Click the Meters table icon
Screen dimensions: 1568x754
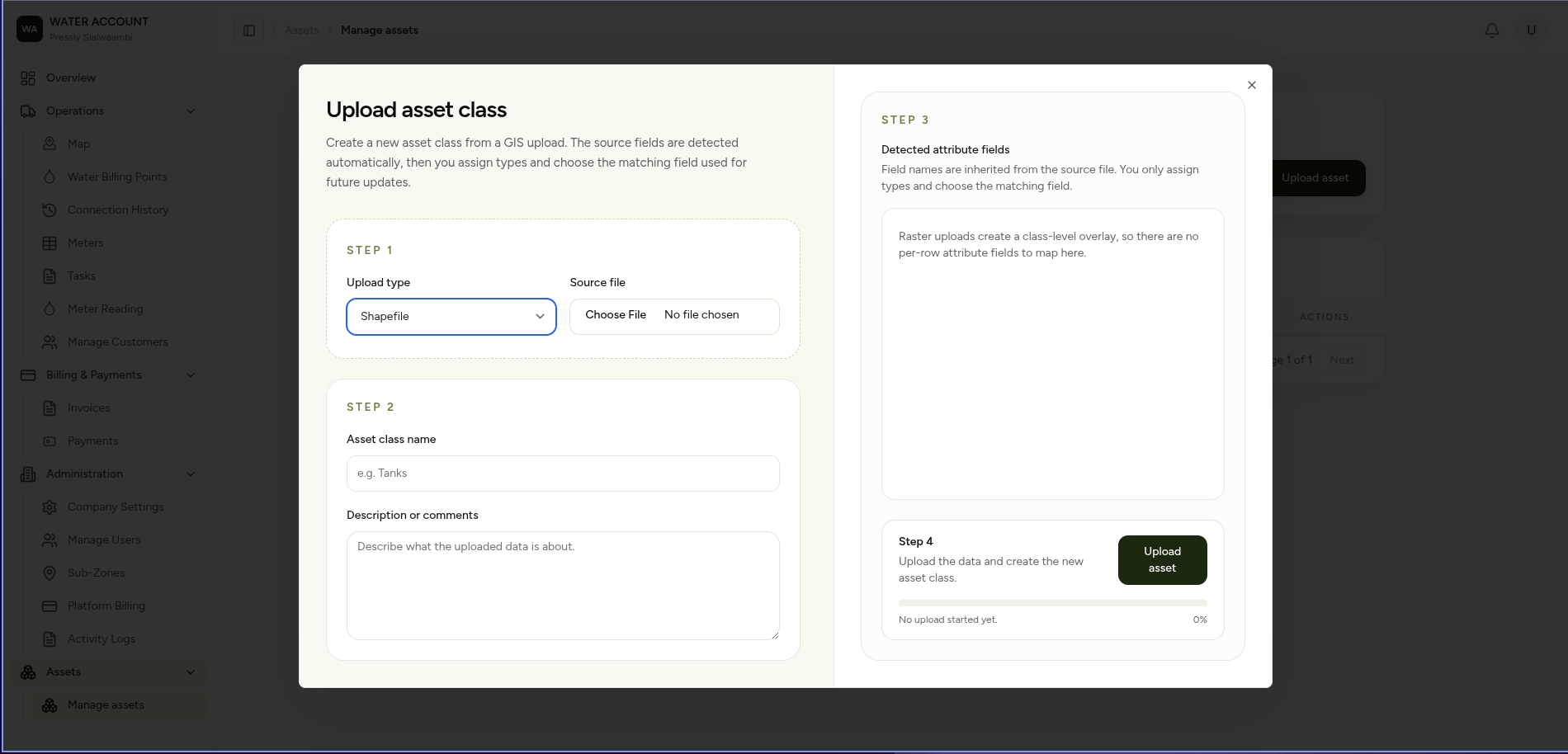click(x=50, y=243)
